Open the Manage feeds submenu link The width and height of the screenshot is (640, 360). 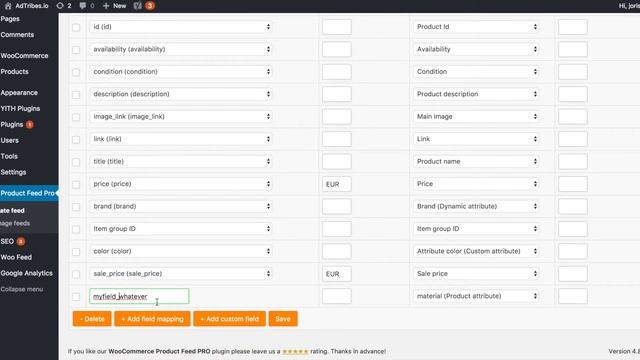[x=15, y=223]
